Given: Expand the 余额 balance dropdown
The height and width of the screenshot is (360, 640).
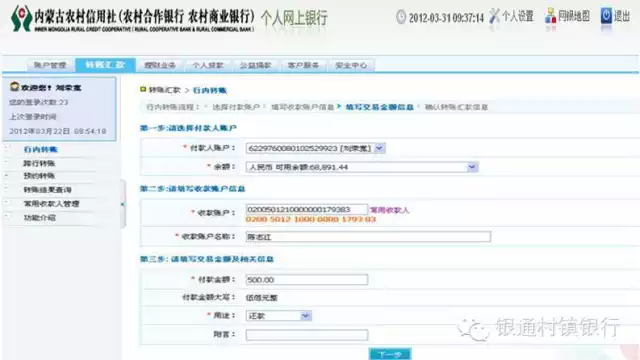Looking at the screenshot, I should point(472,167).
